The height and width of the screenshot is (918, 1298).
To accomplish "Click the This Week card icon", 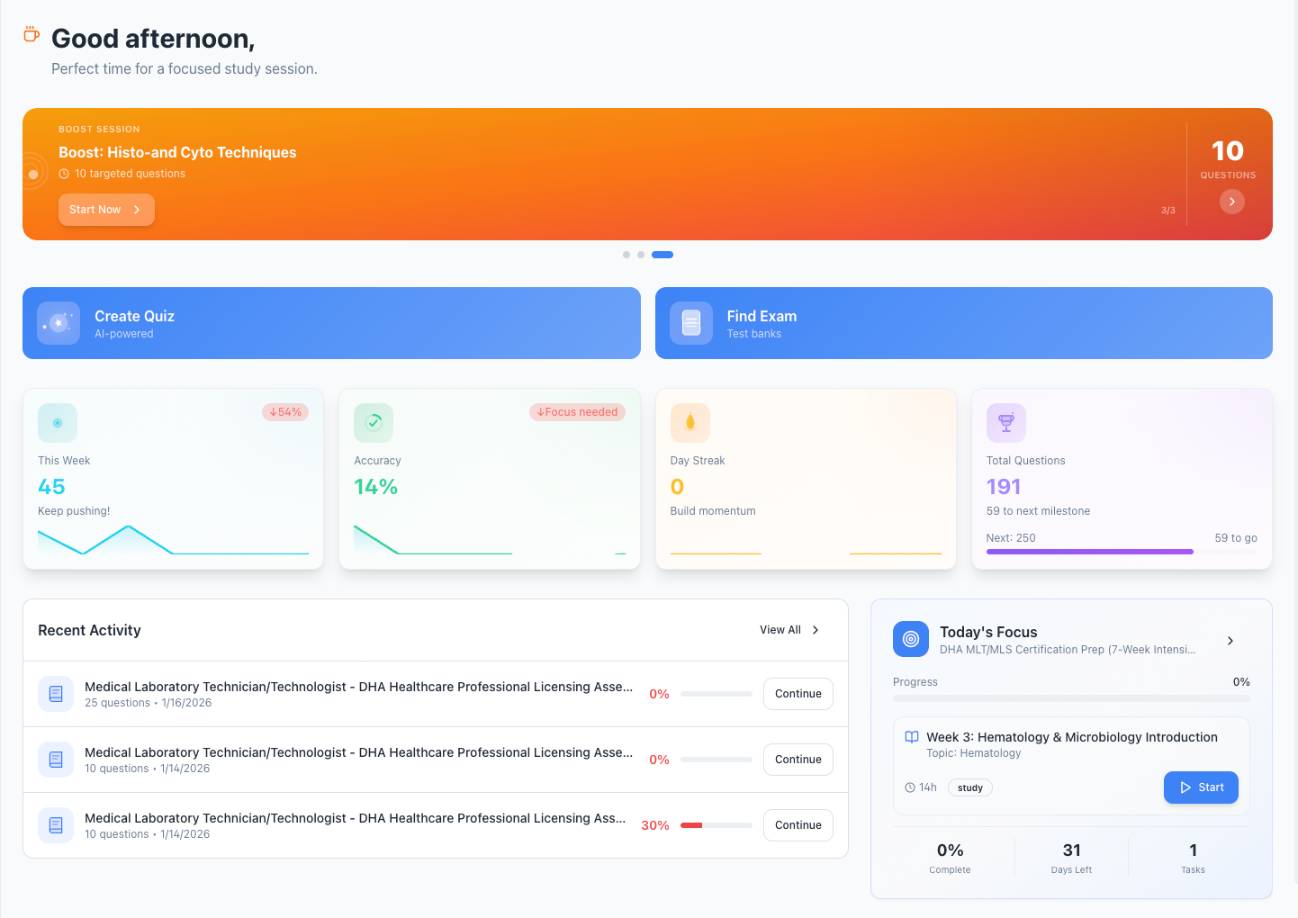I will [x=57, y=423].
